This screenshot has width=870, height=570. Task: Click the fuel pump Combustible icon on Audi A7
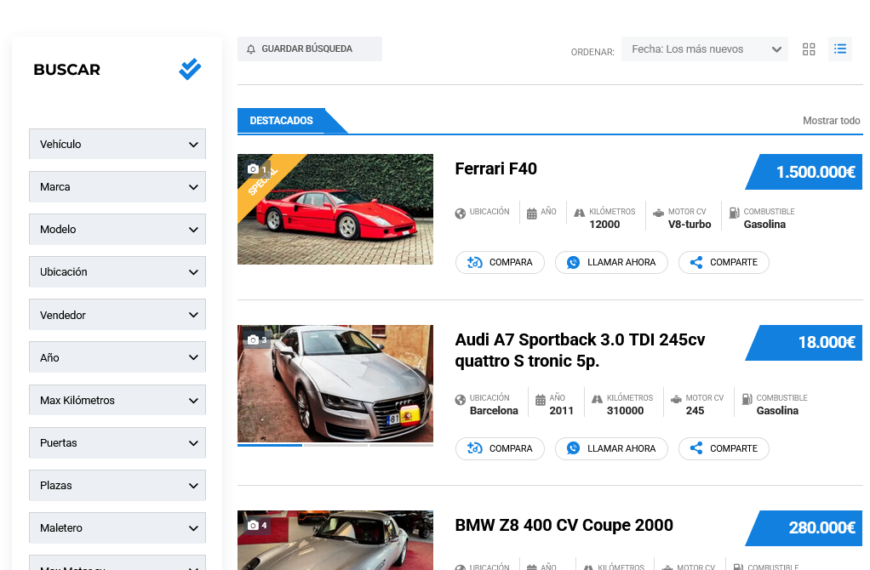(x=747, y=399)
